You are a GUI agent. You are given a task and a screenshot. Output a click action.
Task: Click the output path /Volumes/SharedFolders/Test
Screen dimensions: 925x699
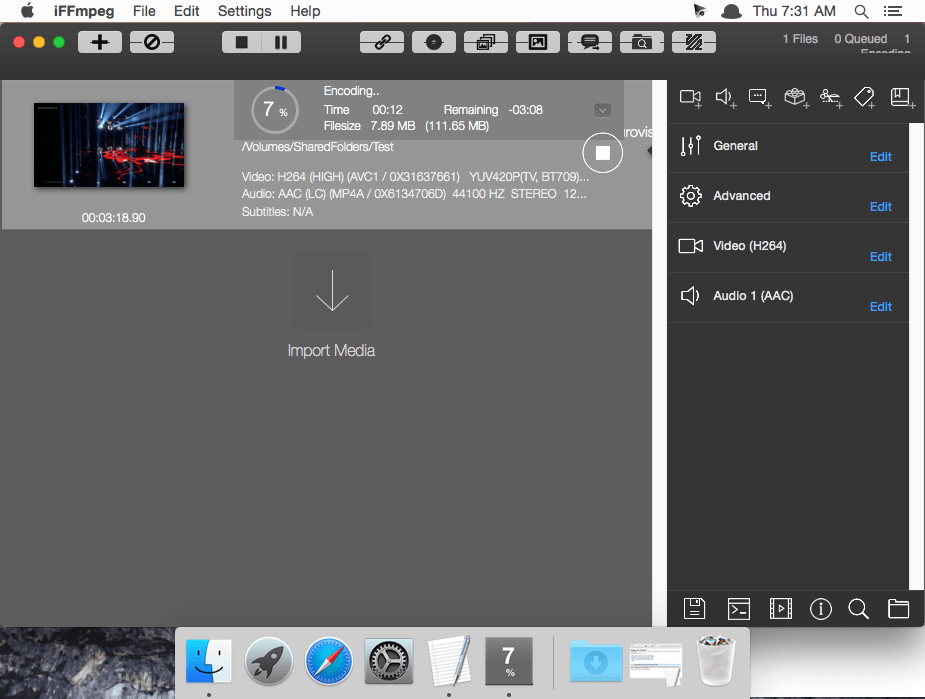coord(317,147)
